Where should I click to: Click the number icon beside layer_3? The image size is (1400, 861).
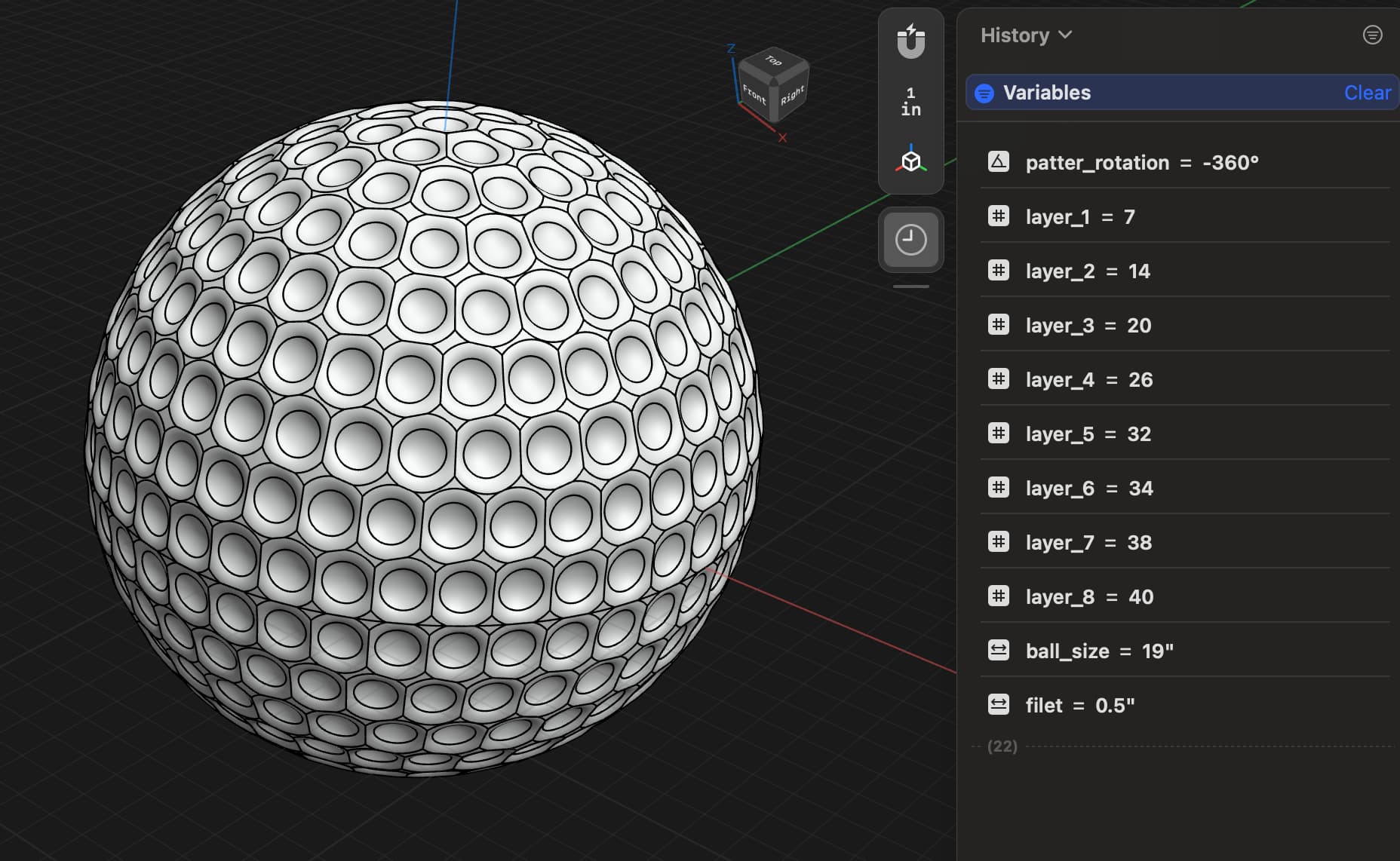(x=999, y=324)
